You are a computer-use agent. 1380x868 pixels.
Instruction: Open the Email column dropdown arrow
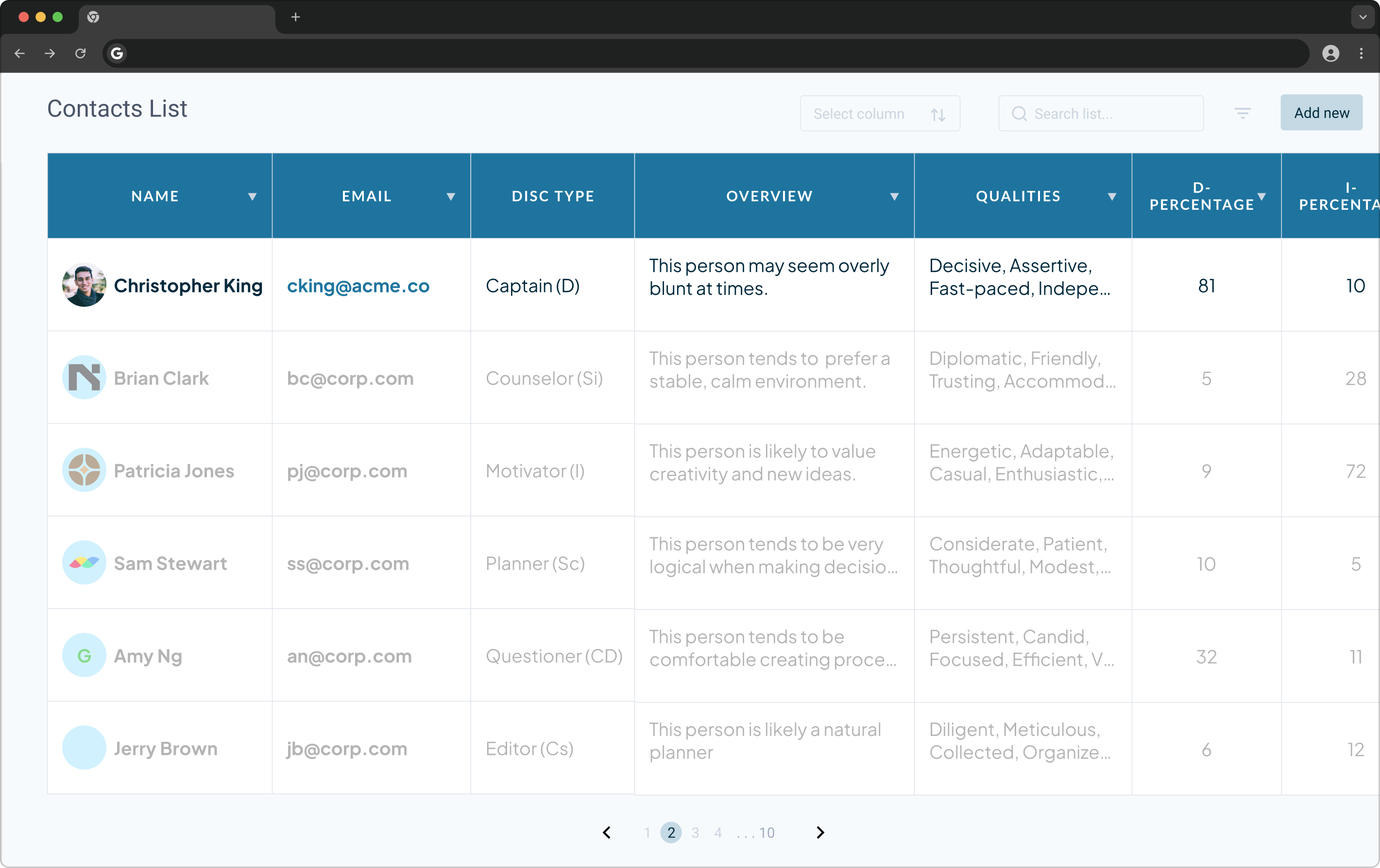(451, 197)
